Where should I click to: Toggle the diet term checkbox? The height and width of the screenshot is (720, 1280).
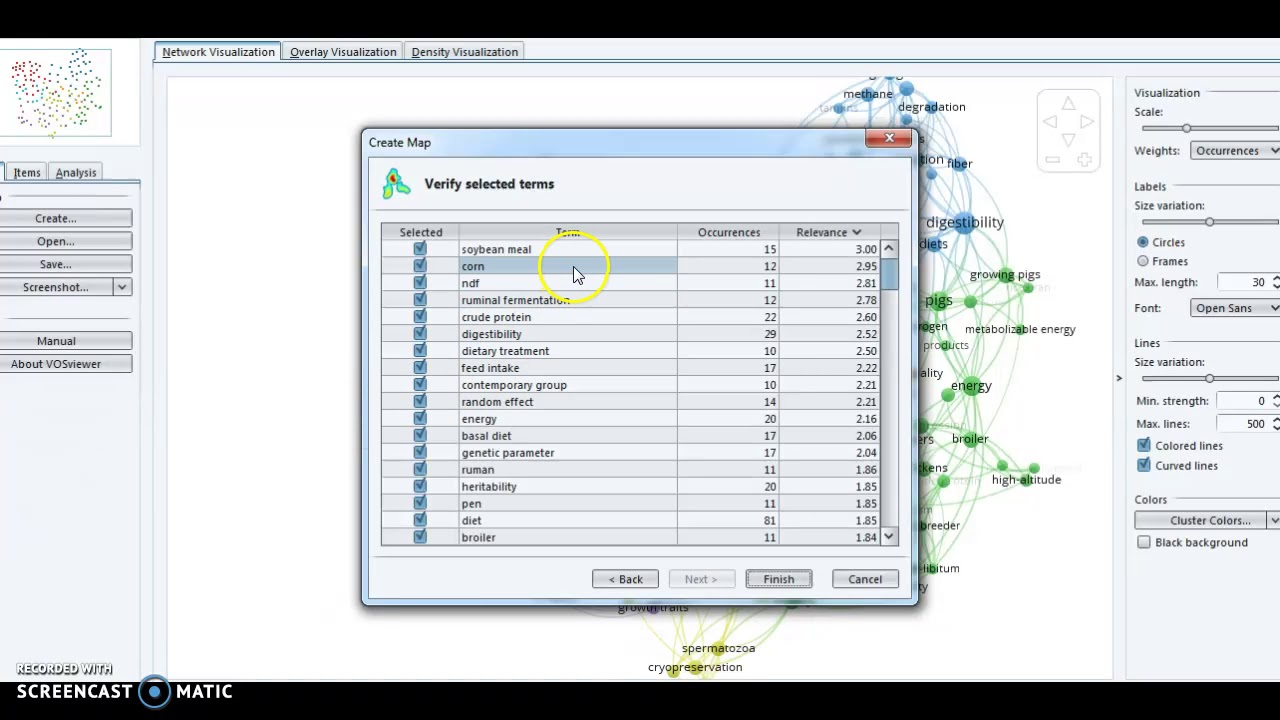(420, 520)
